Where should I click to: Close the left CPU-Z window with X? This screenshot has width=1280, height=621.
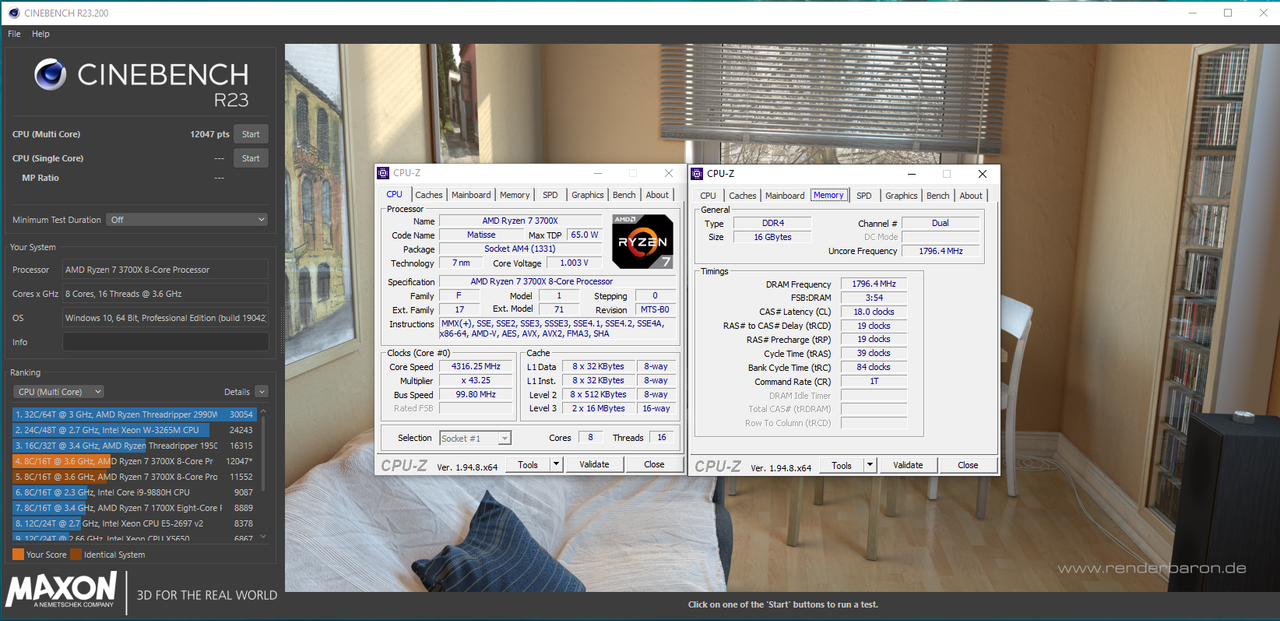click(668, 173)
